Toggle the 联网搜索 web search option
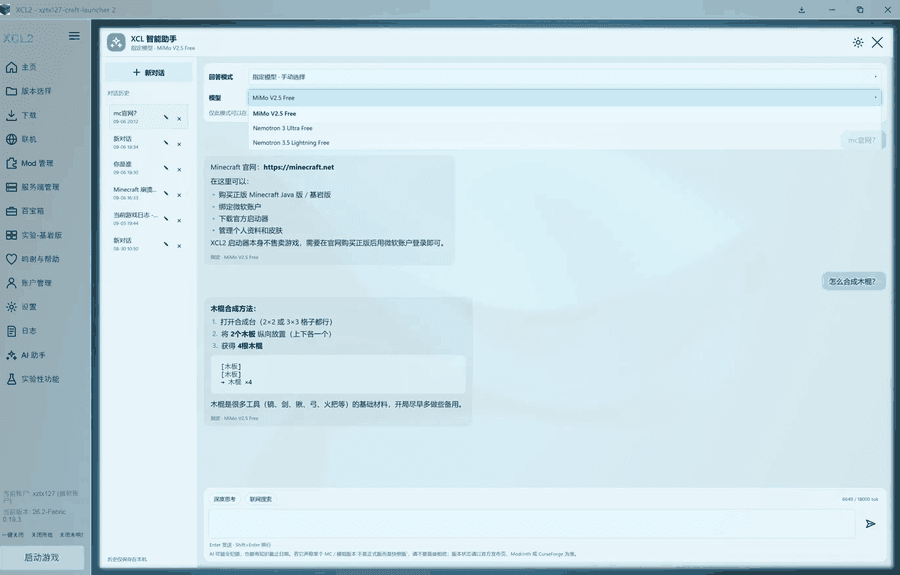900x575 pixels. pyautogui.click(x=261, y=499)
